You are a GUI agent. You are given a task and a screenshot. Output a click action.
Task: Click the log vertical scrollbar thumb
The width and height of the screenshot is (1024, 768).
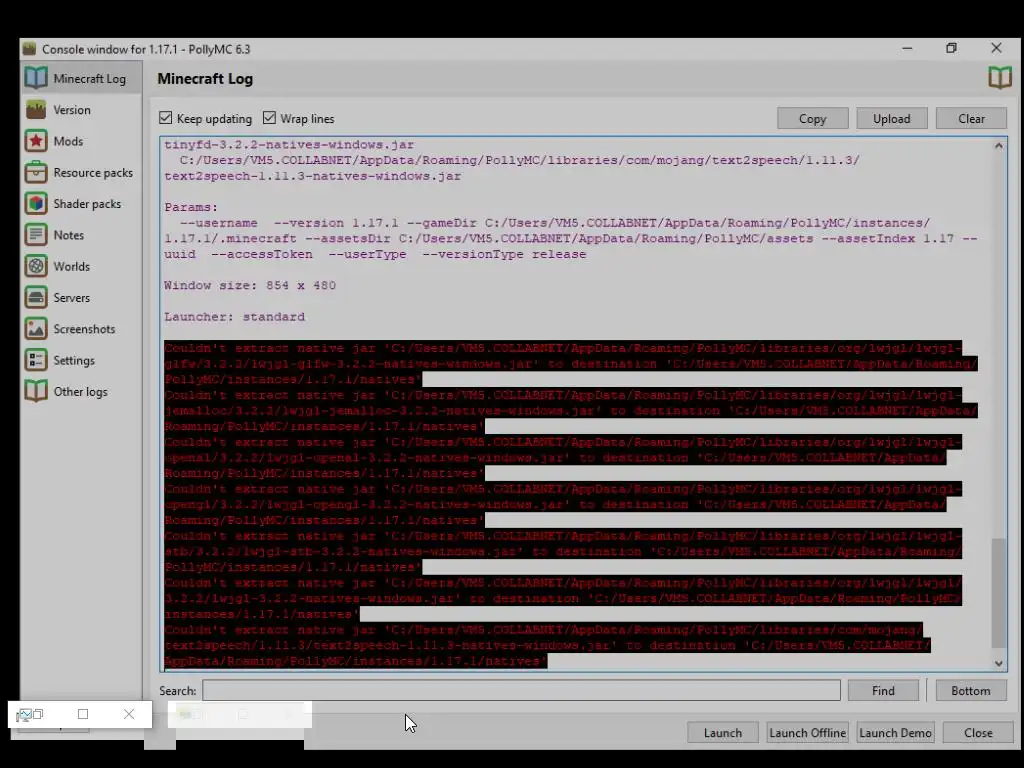(999, 594)
